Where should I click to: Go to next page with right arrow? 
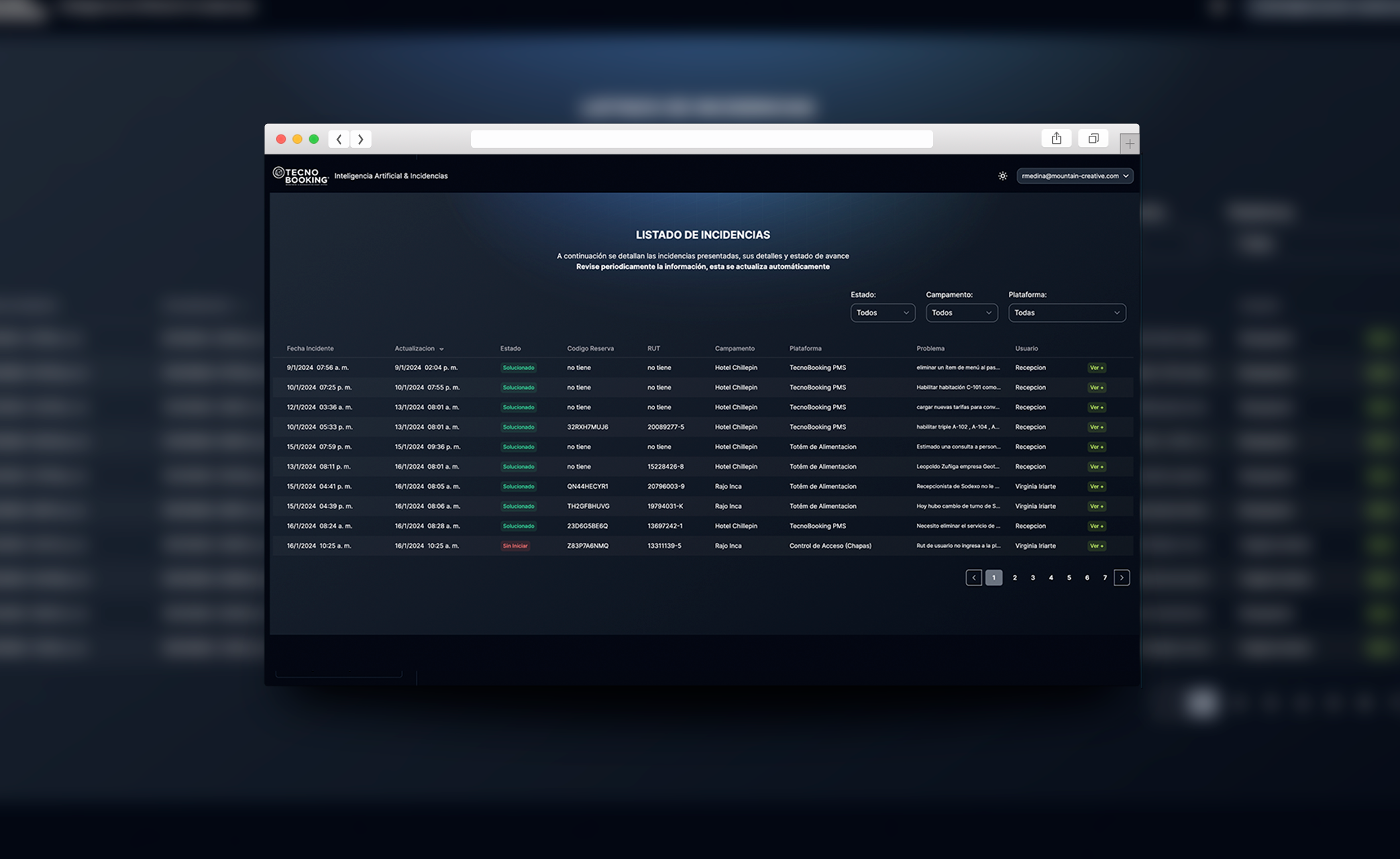[x=1122, y=578]
